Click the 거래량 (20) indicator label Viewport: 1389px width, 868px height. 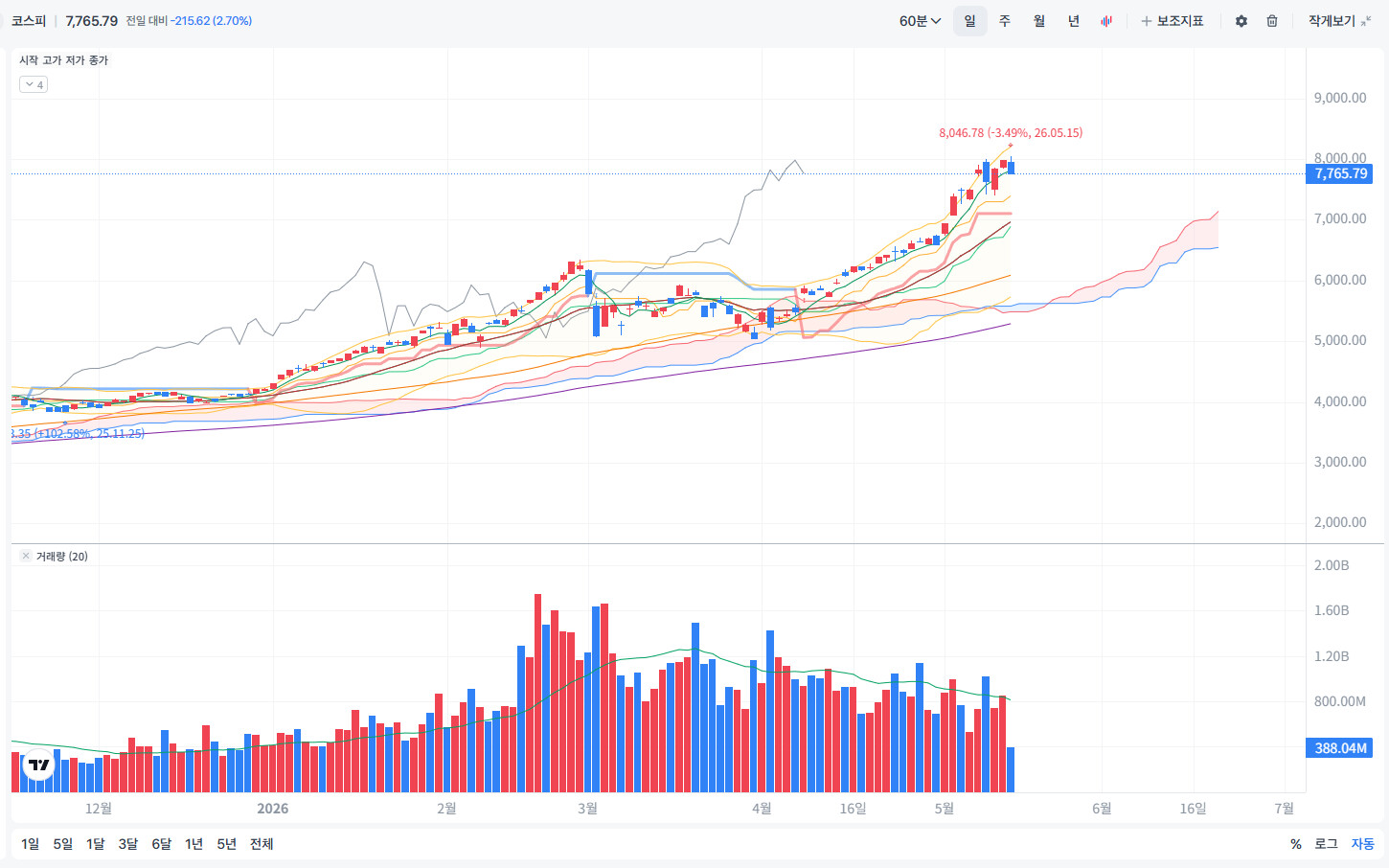(62, 557)
